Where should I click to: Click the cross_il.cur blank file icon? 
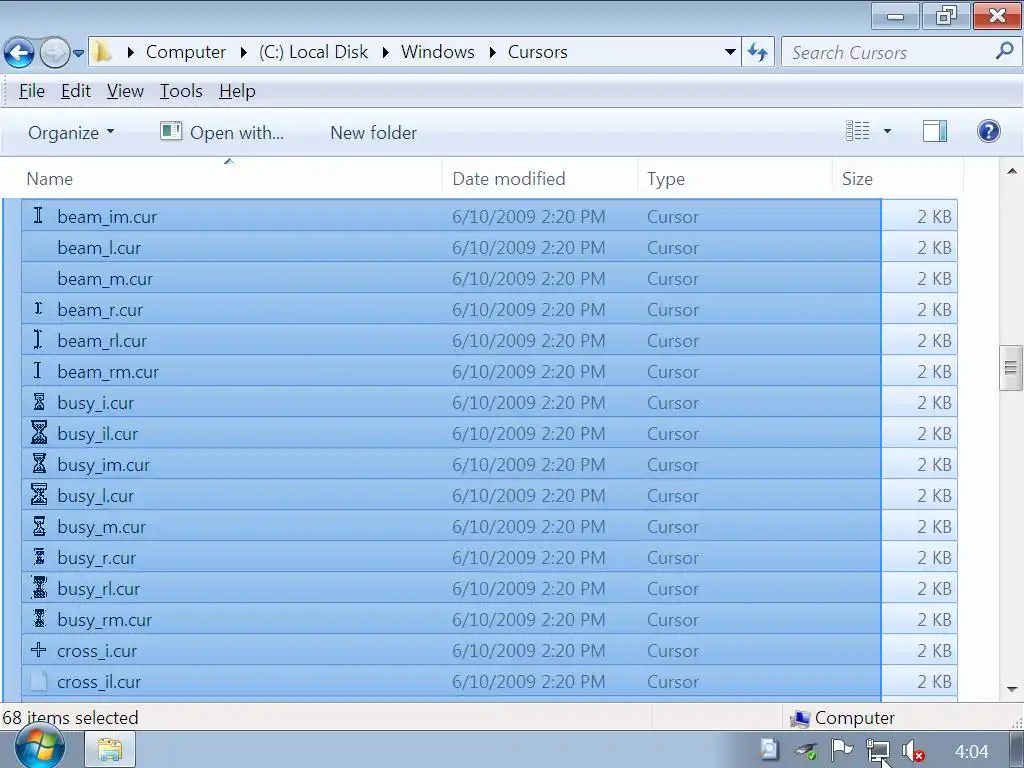tap(39, 681)
